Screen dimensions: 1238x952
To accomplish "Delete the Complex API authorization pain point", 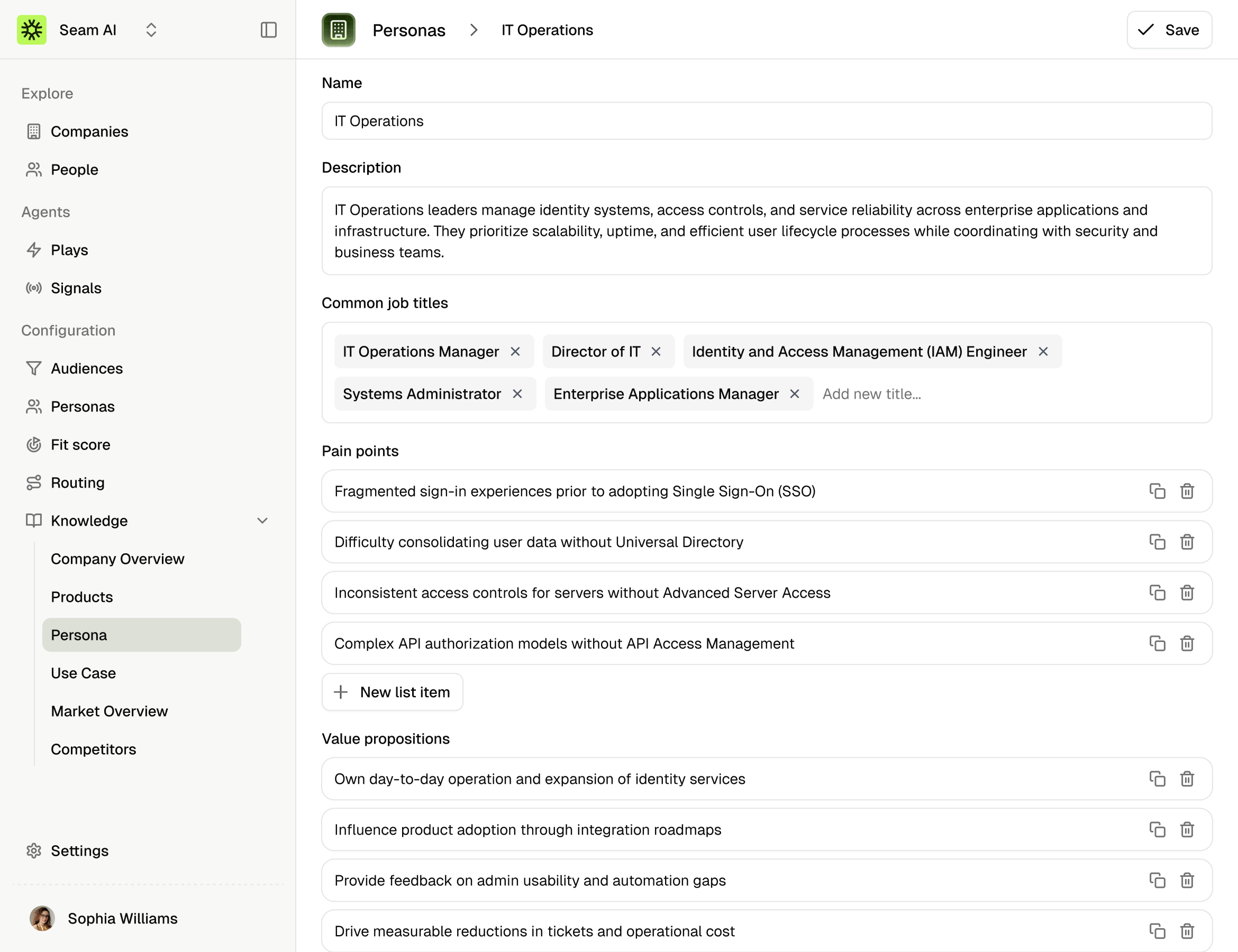I will point(1187,644).
